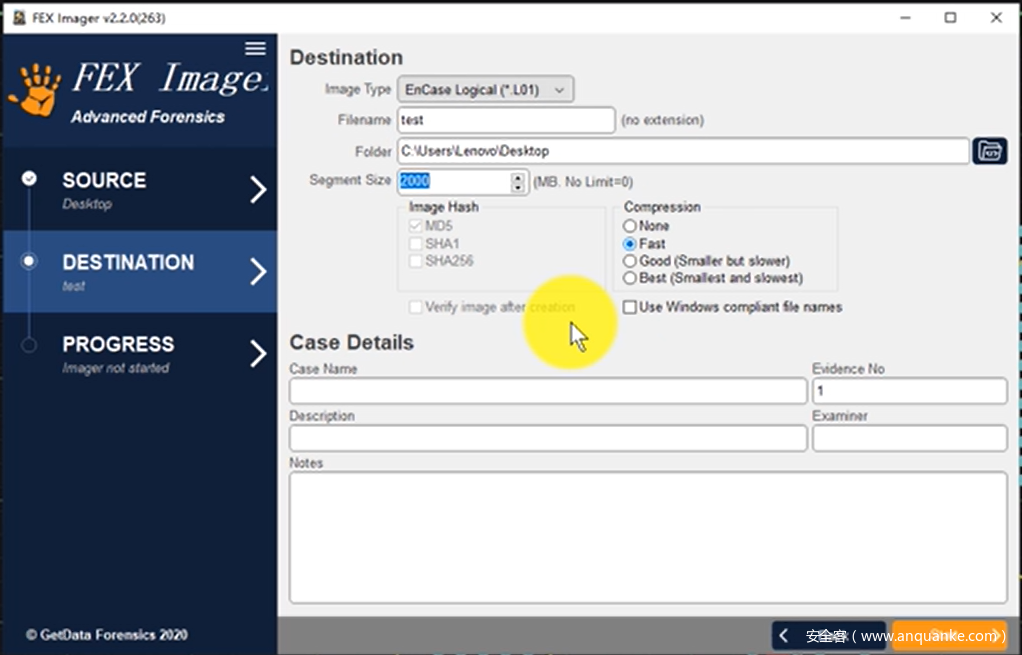Select Fast compression option
The width and height of the screenshot is (1022, 655).
tap(630, 244)
